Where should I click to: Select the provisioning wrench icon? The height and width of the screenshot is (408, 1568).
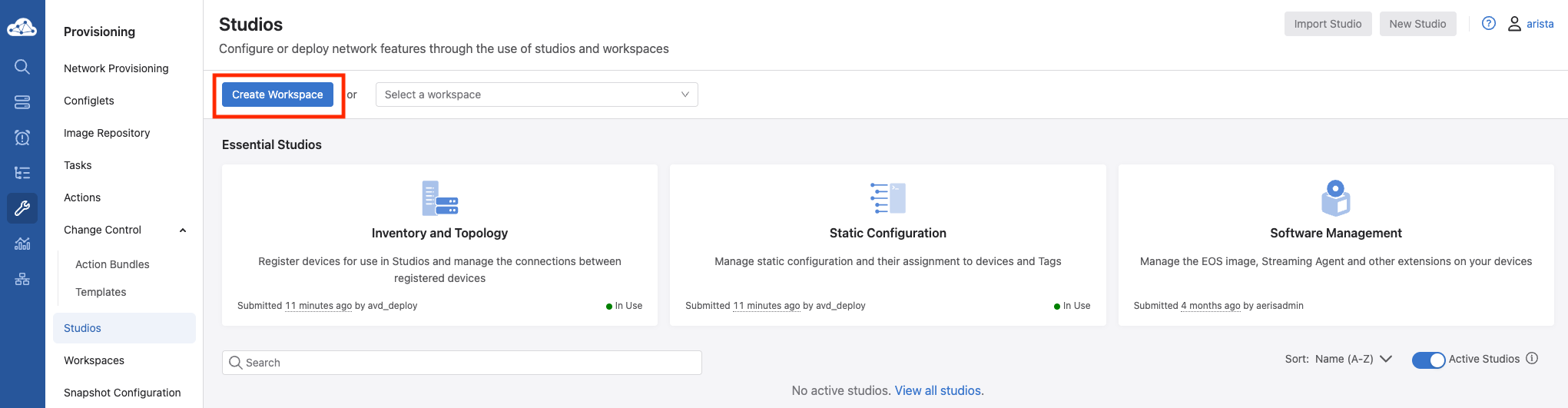[x=22, y=208]
